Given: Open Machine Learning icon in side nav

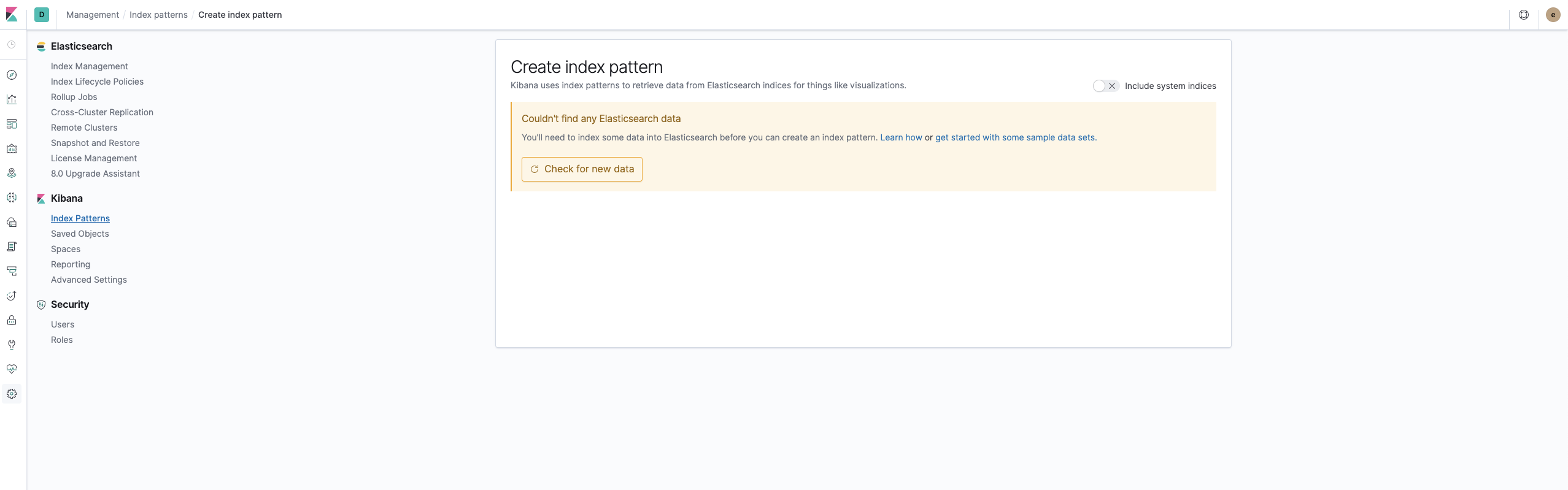Looking at the screenshot, I should point(12,197).
